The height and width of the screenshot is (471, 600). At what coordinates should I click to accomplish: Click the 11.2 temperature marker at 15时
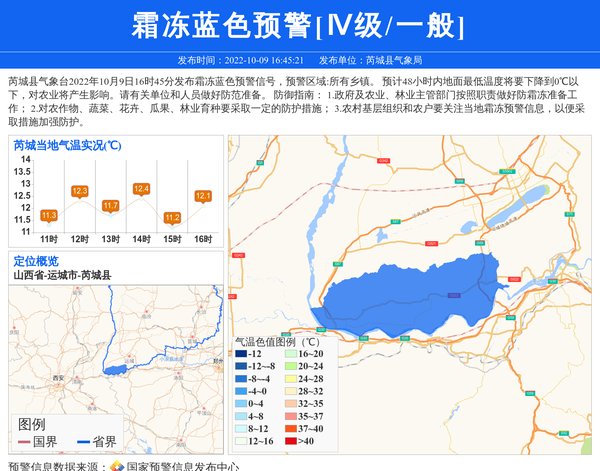point(172,217)
